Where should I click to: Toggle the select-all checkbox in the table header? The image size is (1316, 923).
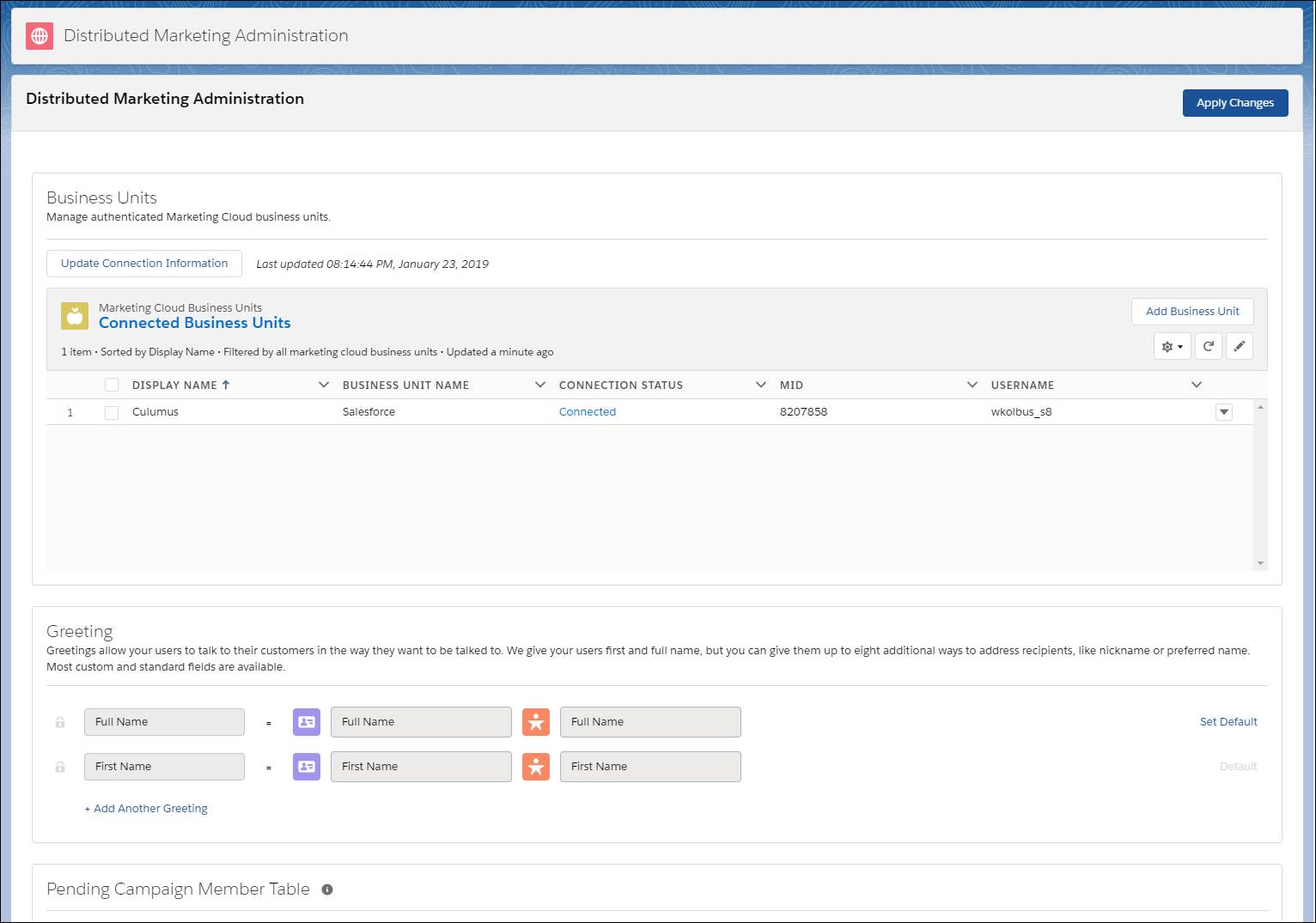tap(112, 384)
